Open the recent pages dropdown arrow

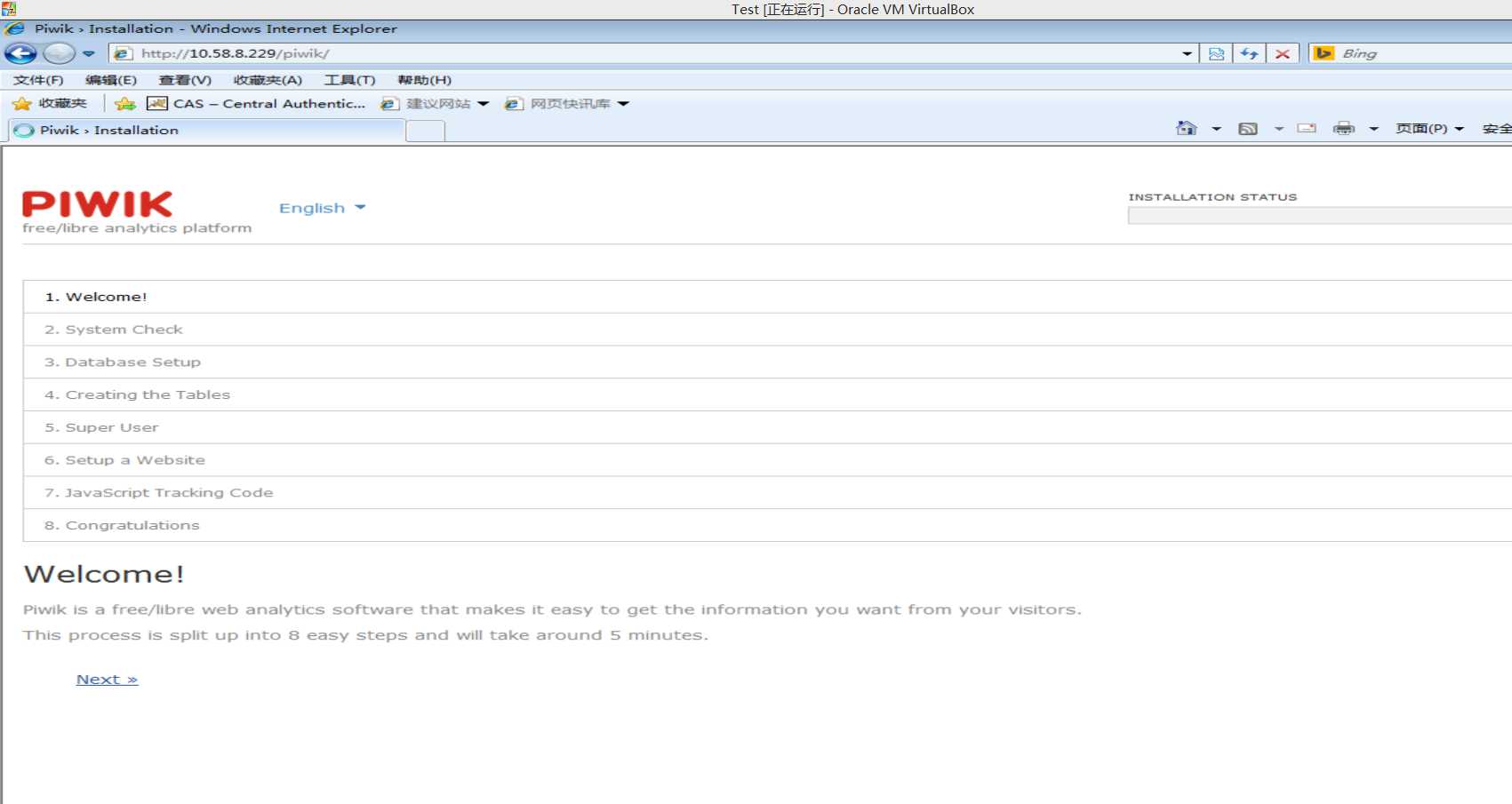(x=89, y=53)
